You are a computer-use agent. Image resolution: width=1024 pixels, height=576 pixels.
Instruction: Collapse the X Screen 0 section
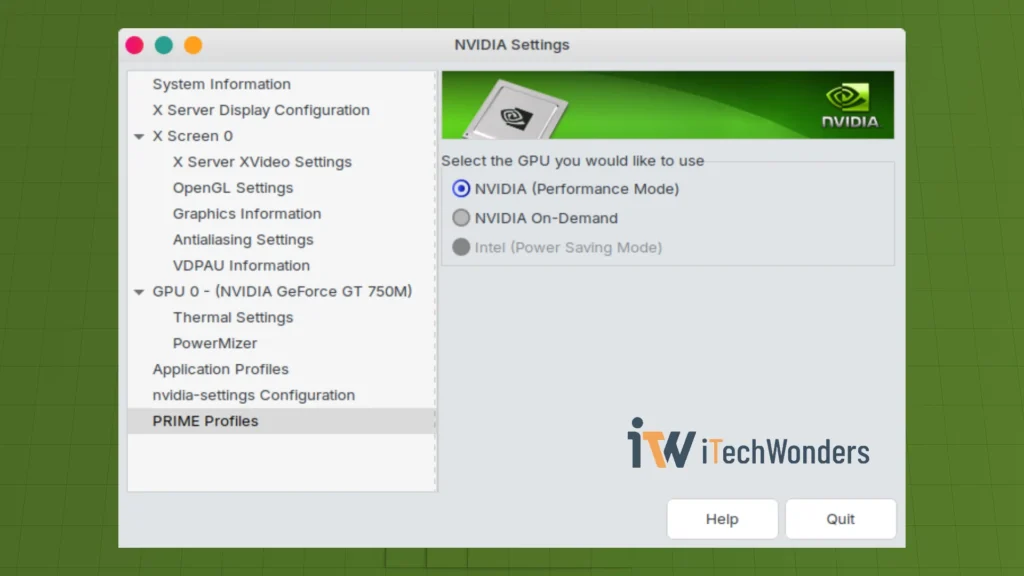[139, 136]
